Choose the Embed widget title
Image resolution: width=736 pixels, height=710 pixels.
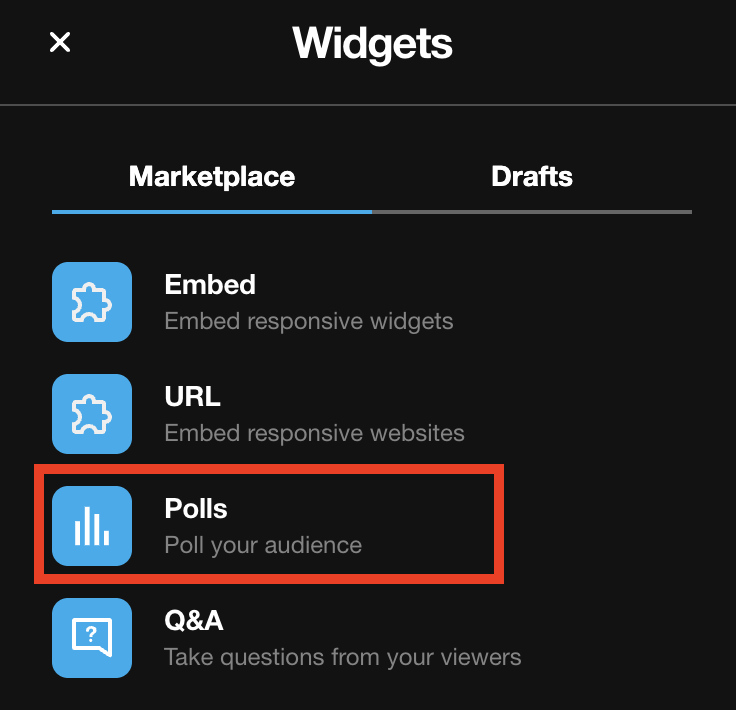[210, 284]
